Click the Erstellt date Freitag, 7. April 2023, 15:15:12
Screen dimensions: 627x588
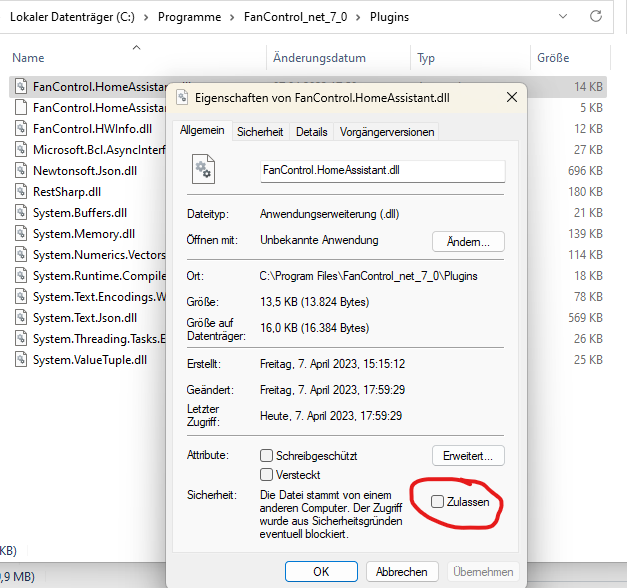coord(332,364)
